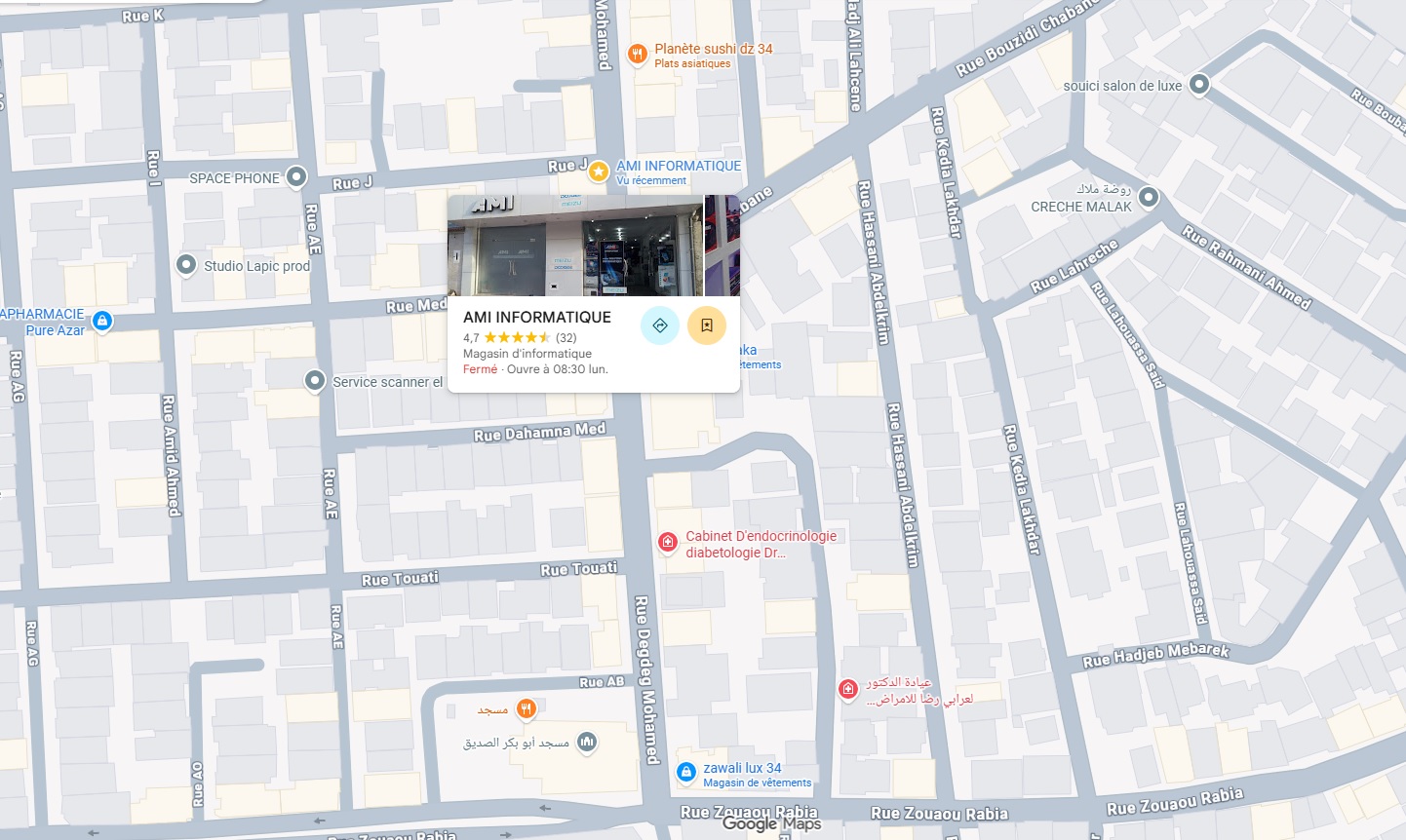Open directions with the blue itinerary icon
The width and height of the screenshot is (1406, 840).
click(x=660, y=325)
